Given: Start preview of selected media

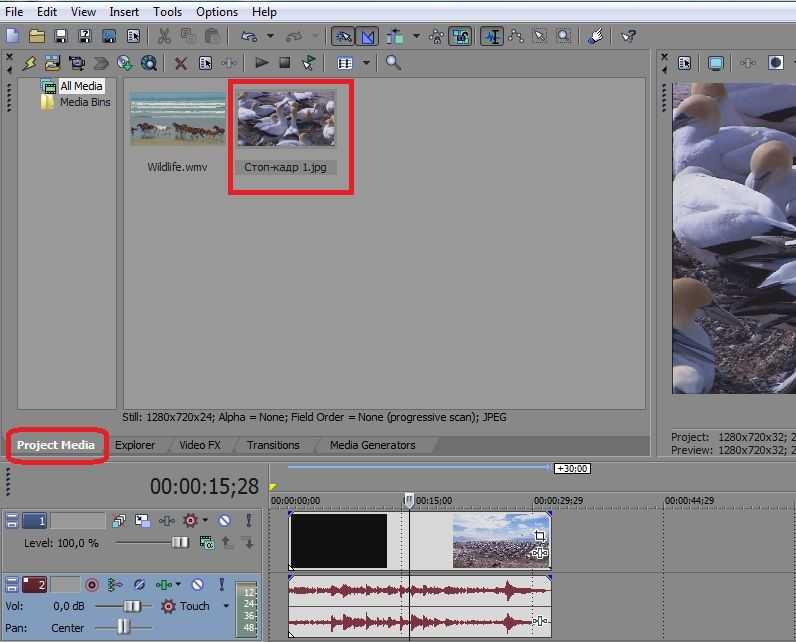Looking at the screenshot, I should click(261, 63).
